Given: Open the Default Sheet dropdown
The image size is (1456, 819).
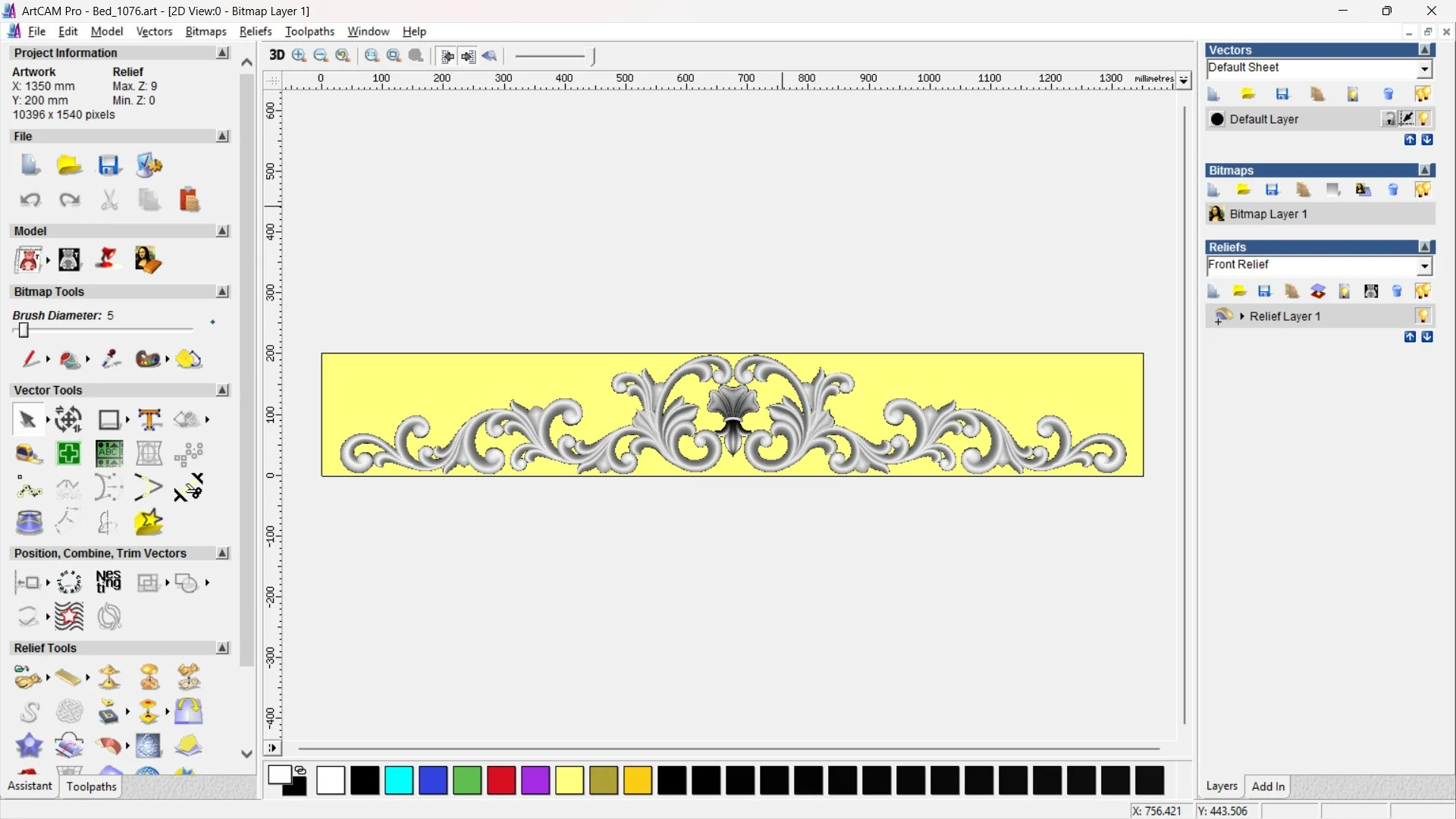Looking at the screenshot, I should 1424,69.
